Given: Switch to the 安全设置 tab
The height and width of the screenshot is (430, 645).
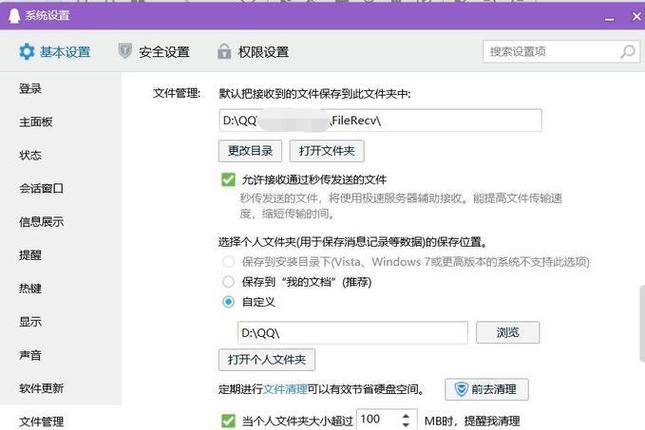Looking at the screenshot, I should pyautogui.click(x=153, y=52).
